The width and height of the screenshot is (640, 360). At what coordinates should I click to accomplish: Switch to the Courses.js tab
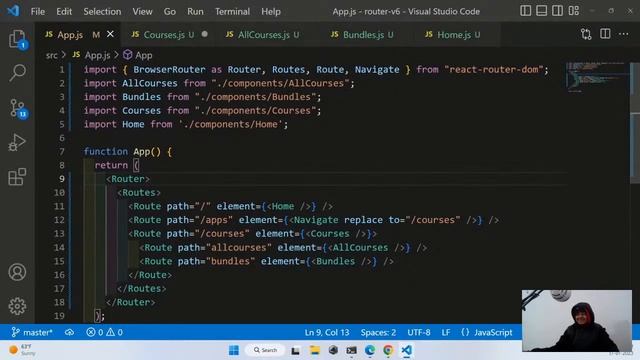click(x=164, y=35)
